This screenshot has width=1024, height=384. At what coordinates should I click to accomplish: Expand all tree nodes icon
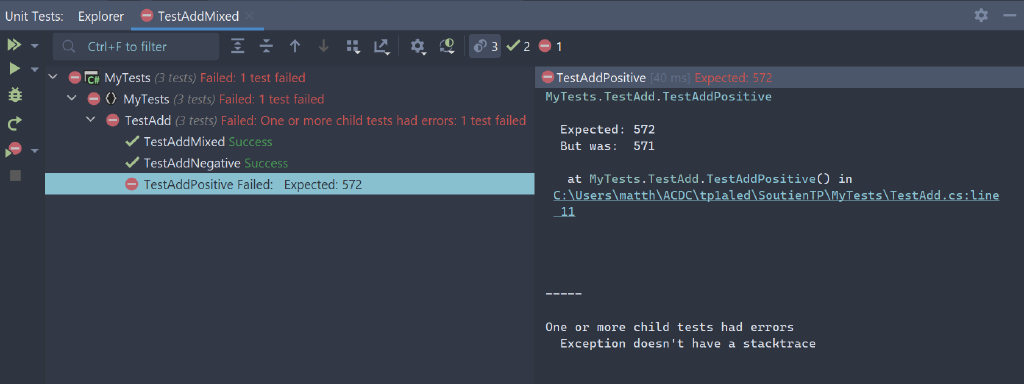pyautogui.click(x=238, y=46)
